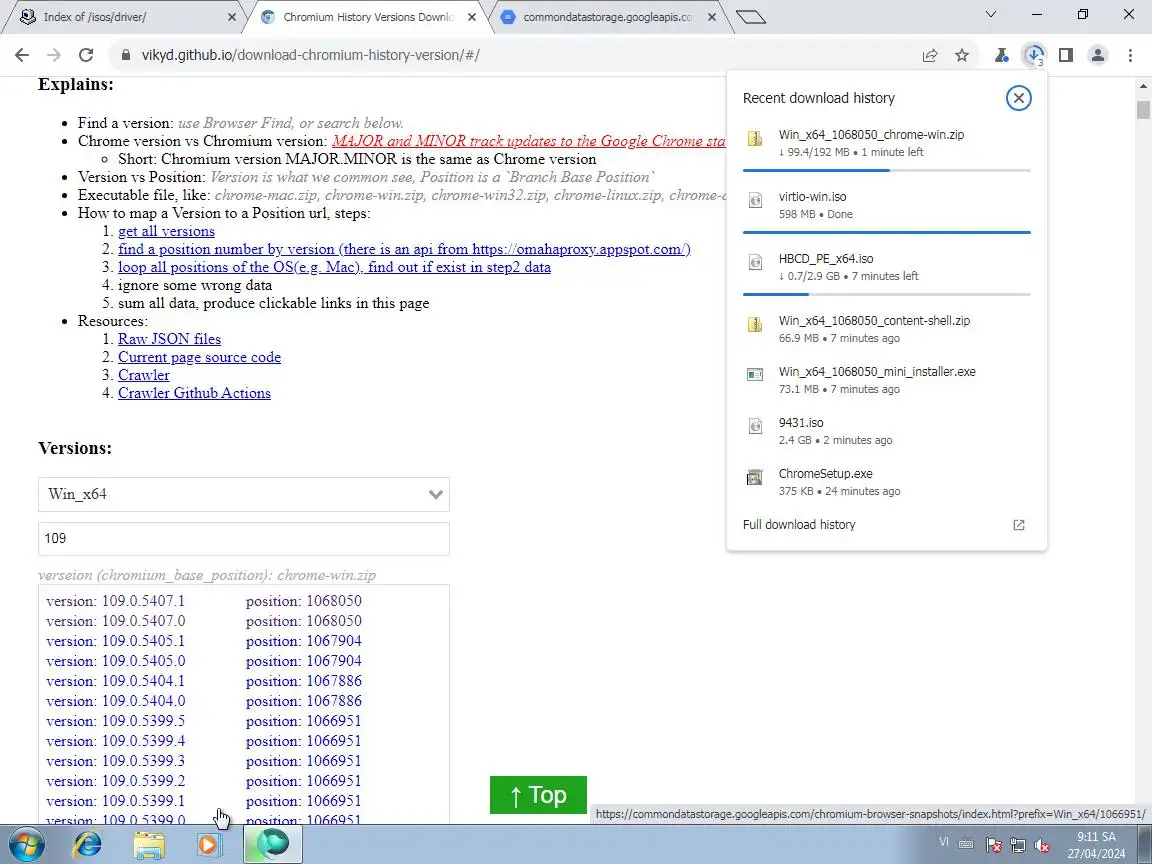Close the Chromium History Versions tab

click(472, 17)
